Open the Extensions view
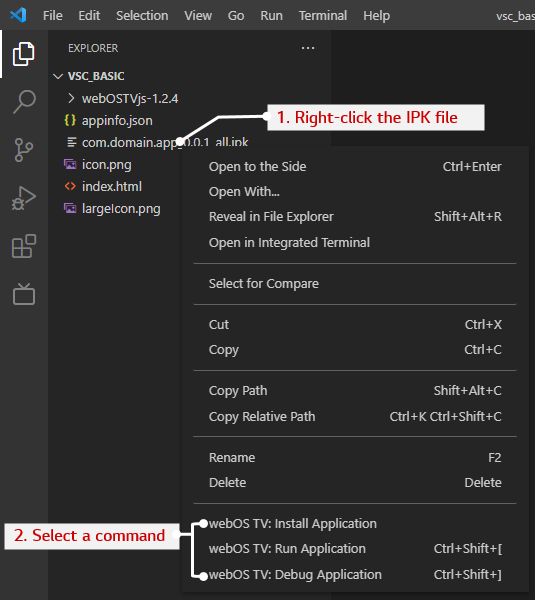The width and height of the screenshot is (535, 600). tap(24, 246)
